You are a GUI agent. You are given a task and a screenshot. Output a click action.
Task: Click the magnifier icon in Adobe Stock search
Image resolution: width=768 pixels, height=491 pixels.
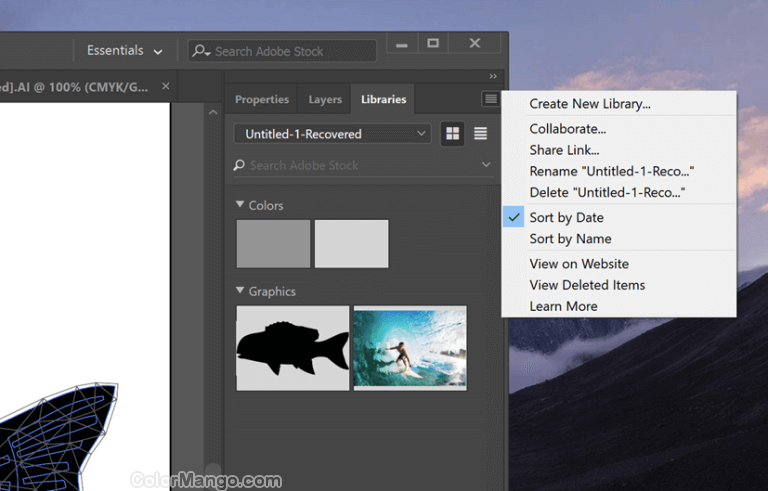coord(201,51)
